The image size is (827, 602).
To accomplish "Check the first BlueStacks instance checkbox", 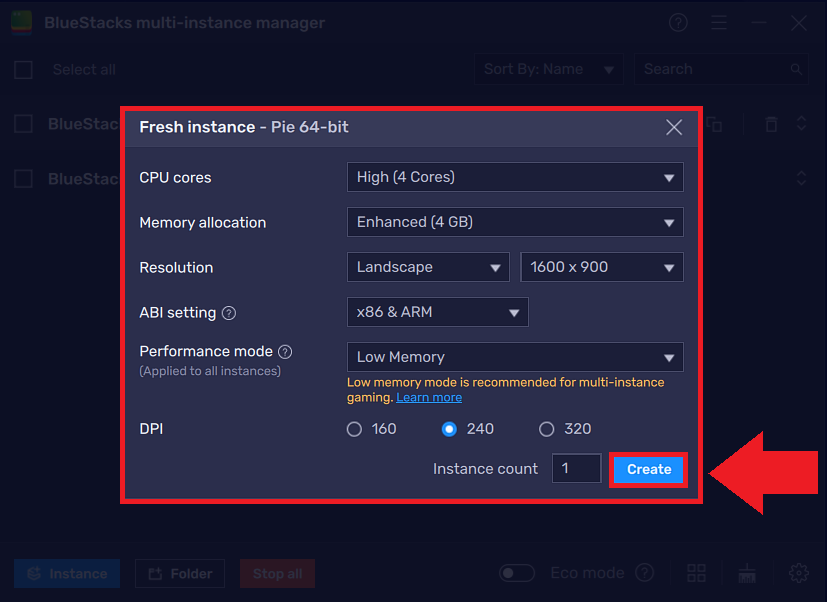I will click(23, 124).
